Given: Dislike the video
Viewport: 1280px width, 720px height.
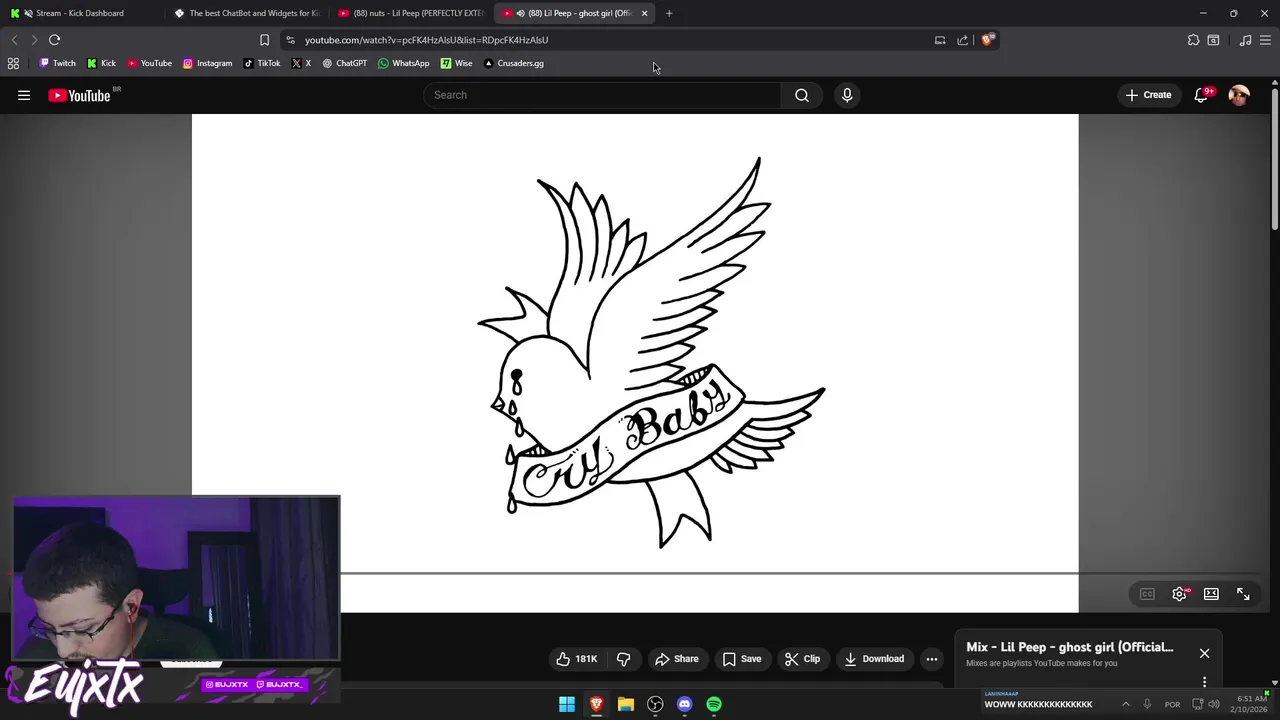Looking at the screenshot, I should 623,659.
